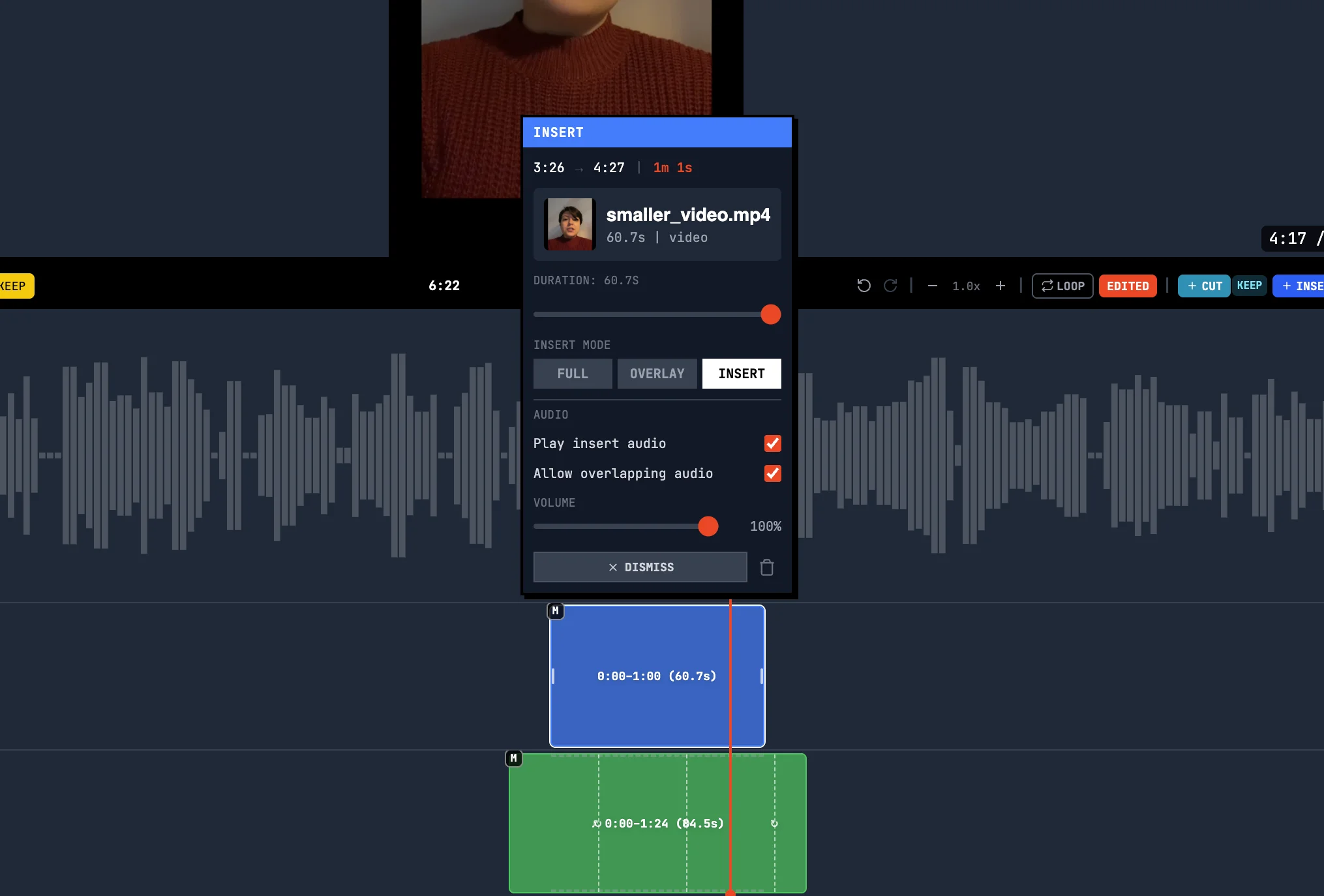Click the 4:27 end time
Viewport: 1324px width, 896px height.
pos(609,168)
